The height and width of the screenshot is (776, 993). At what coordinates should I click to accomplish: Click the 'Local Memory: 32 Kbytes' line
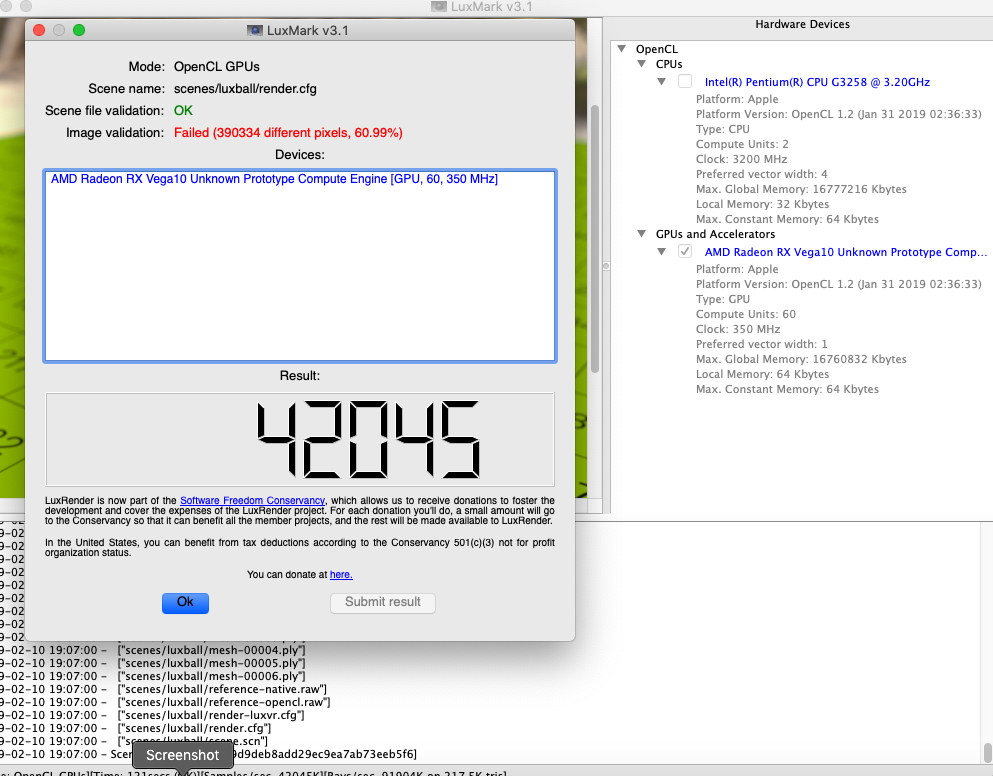coord(762,204)
